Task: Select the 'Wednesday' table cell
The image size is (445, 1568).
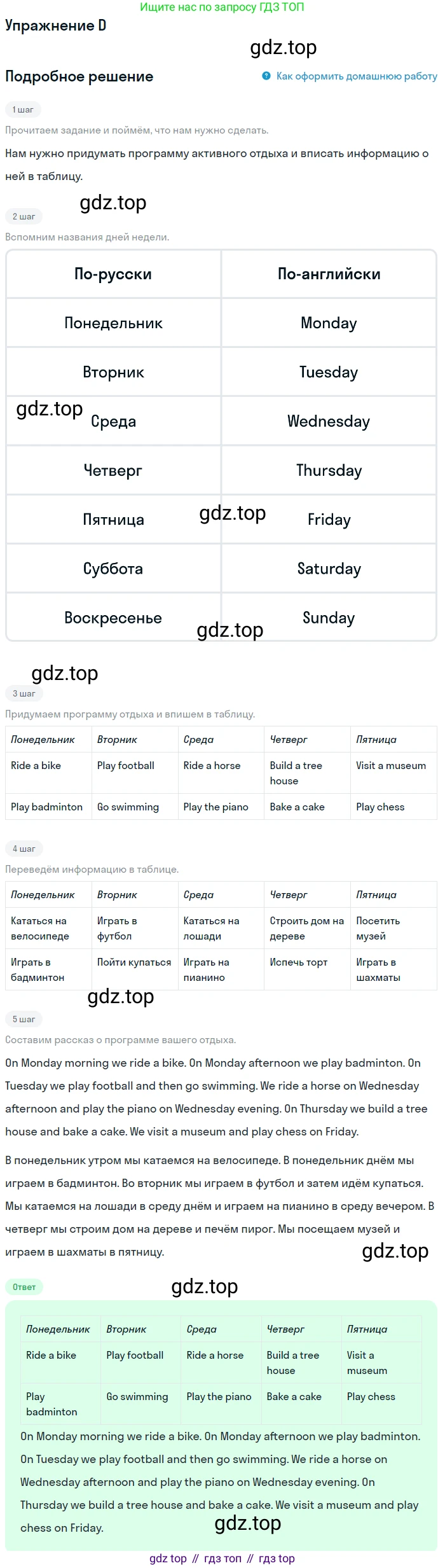Action: tap(329, 421)
